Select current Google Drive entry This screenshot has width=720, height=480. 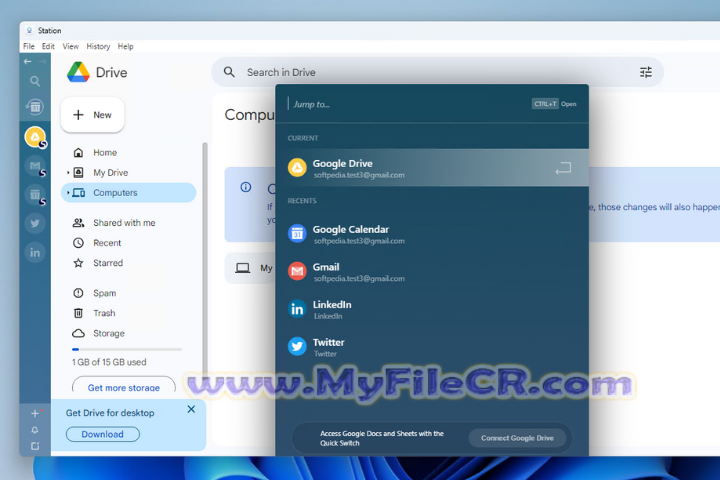(432, 168)
